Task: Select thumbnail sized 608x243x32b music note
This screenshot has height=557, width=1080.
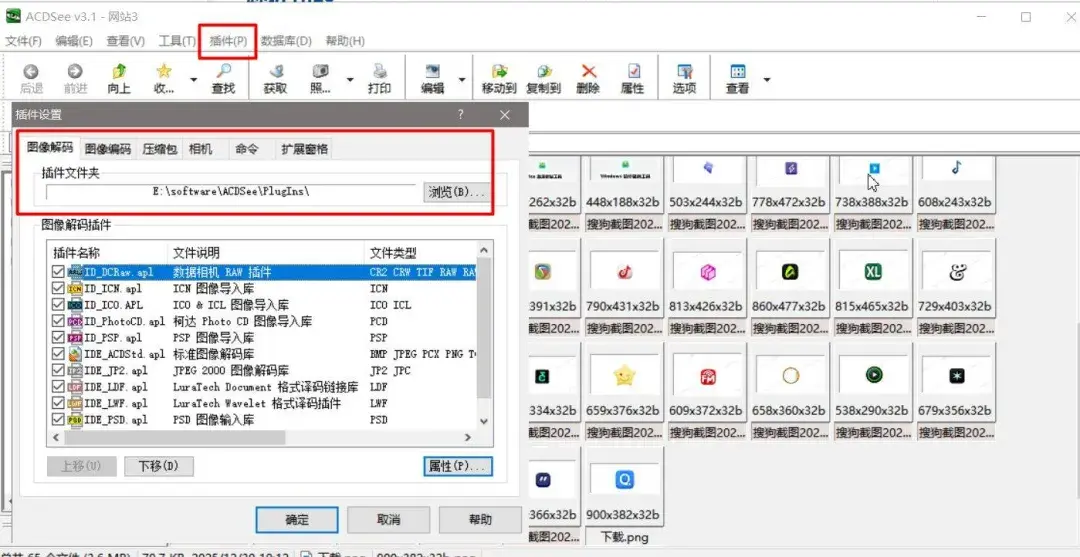Action: tap(956, 185)
